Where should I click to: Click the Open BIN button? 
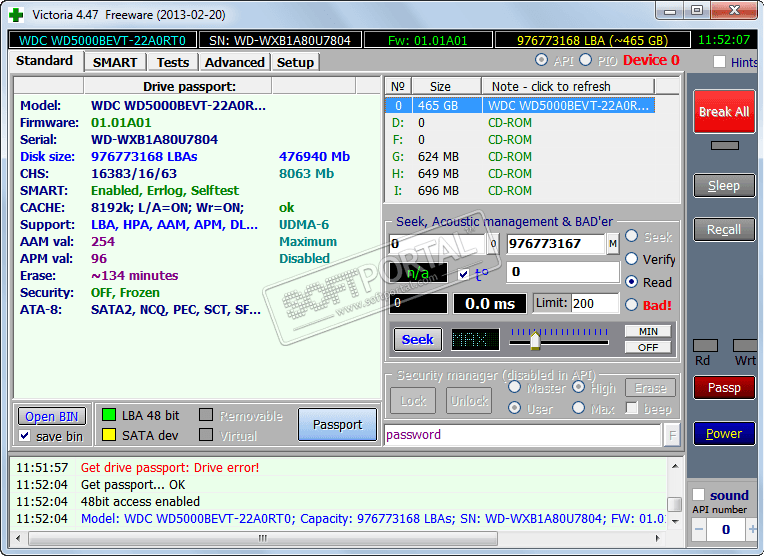52,417
